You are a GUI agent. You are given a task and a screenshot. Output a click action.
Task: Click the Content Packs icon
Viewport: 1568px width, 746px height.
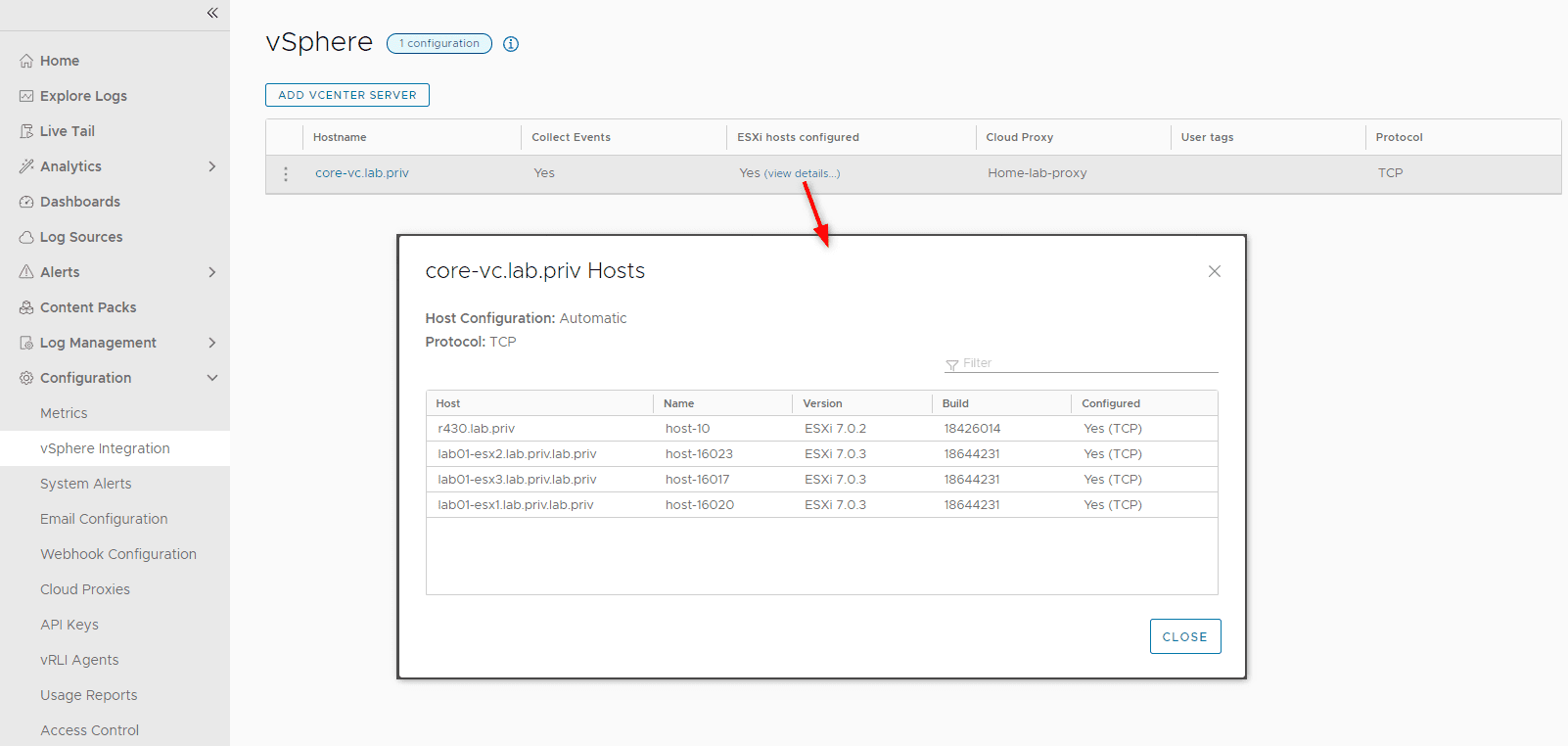26,307
